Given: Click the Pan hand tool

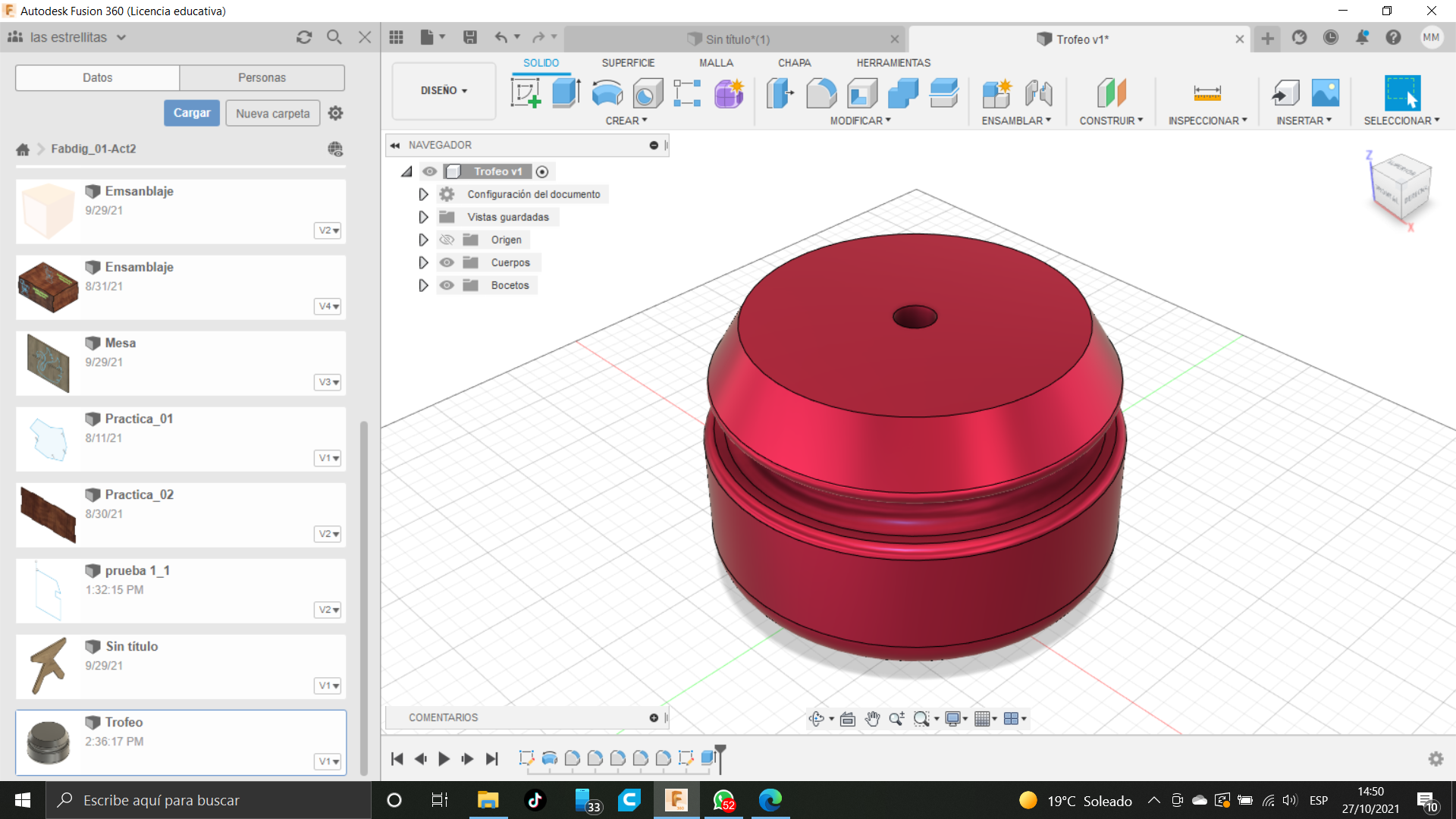Looking at the screenshot, I should 872,719.
